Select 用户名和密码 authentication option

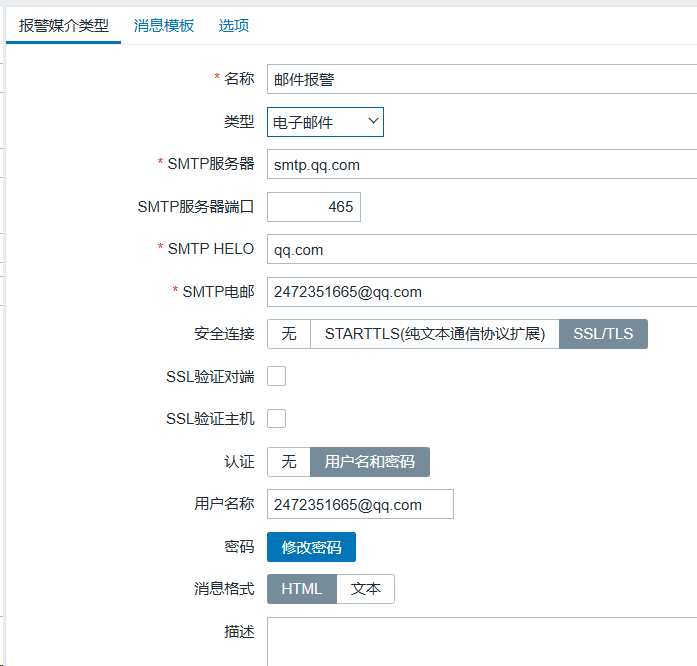click(370, 462)
